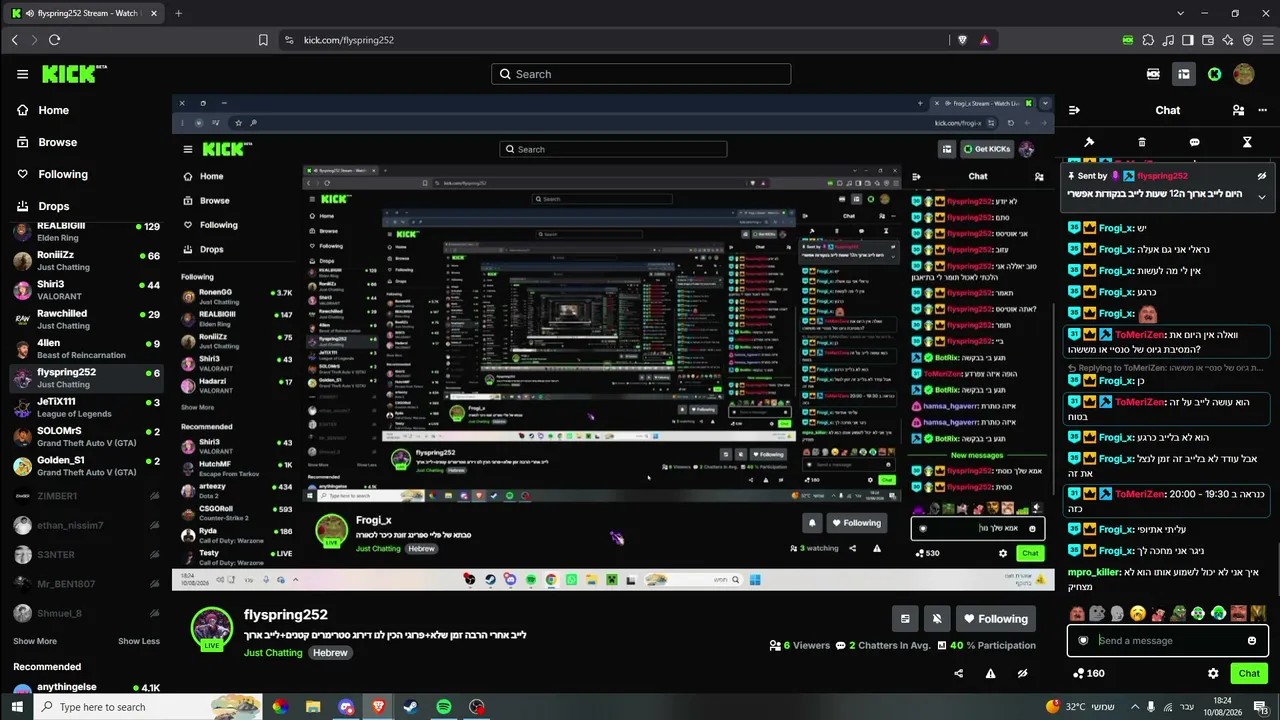Open the dashboard icon beside the KICKs icon
Viewport: 1280px width, 720px height.
coord(1184,74)
